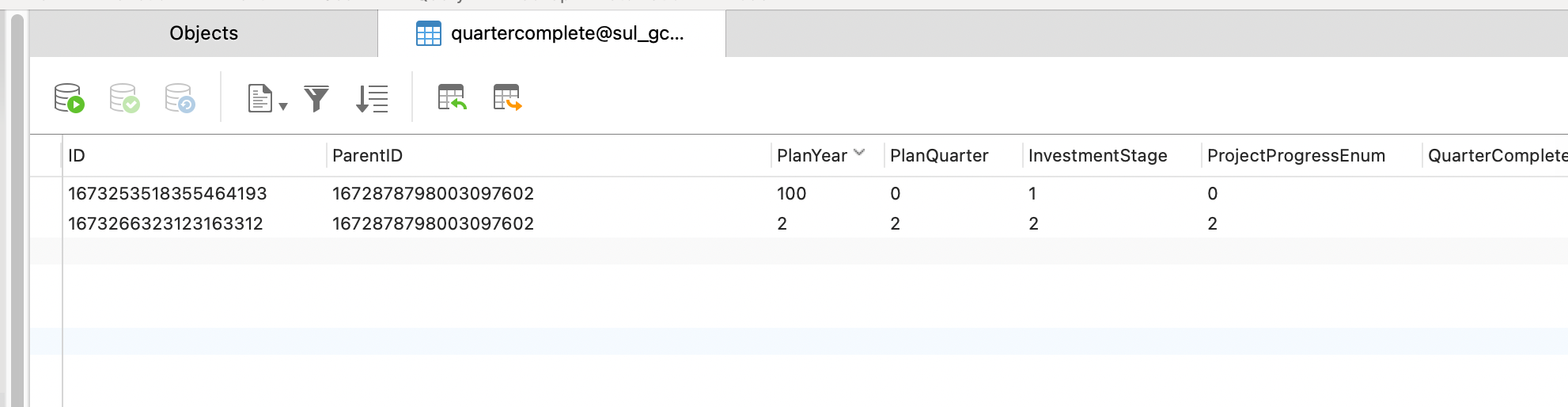Viewport: 1568px width, 407px height.
Task: Select the InvestmentStage column header
Action: point(1097,156)
